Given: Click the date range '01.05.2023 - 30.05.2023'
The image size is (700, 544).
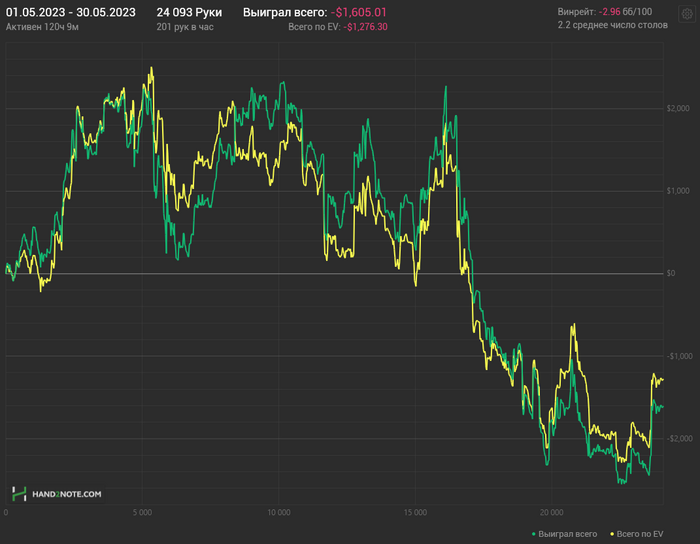Looking at the screenshot, I should point(71,12).
